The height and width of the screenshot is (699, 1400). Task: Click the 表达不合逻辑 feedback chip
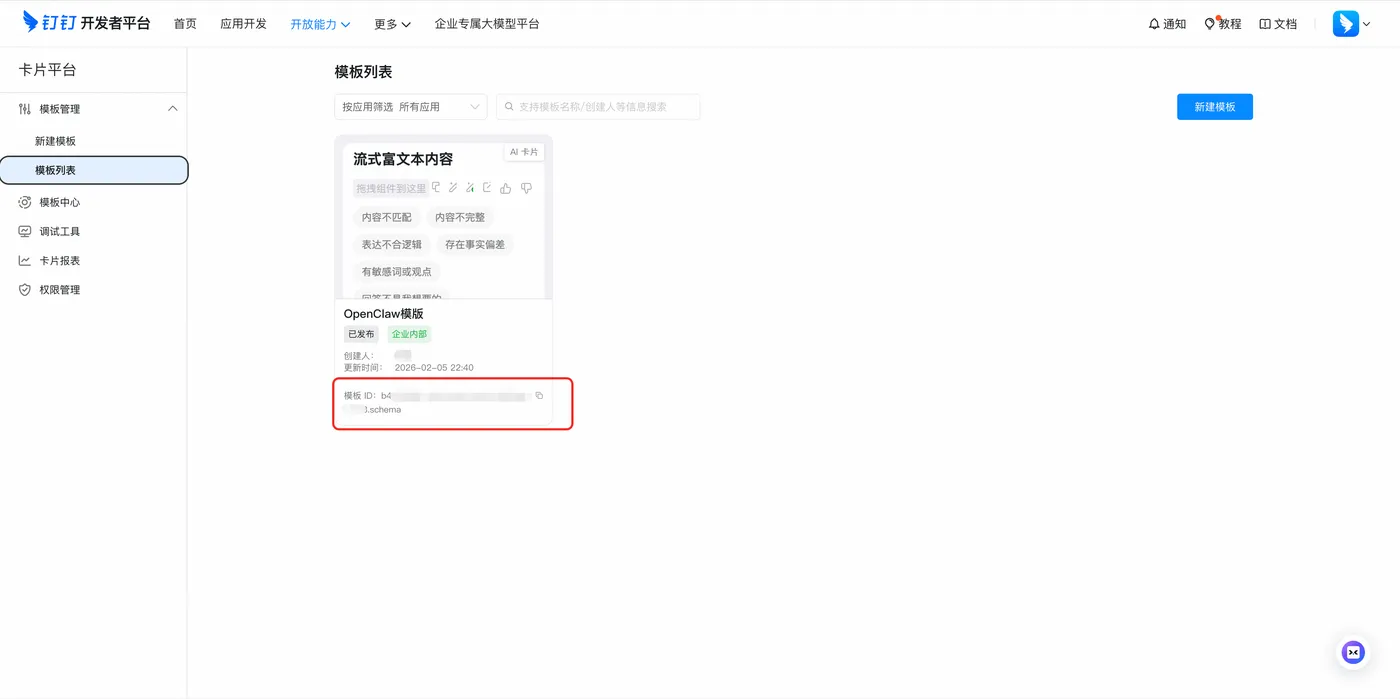click(x=392, y=244)
